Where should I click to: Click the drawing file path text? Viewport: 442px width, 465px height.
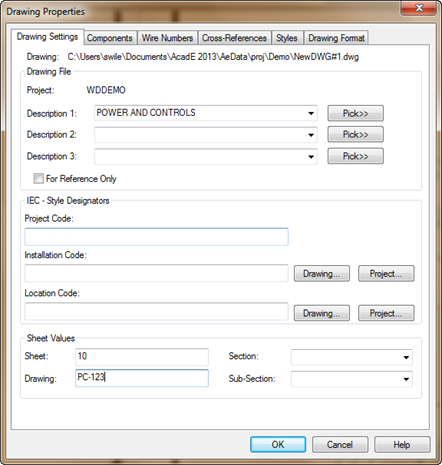point(213,57)
